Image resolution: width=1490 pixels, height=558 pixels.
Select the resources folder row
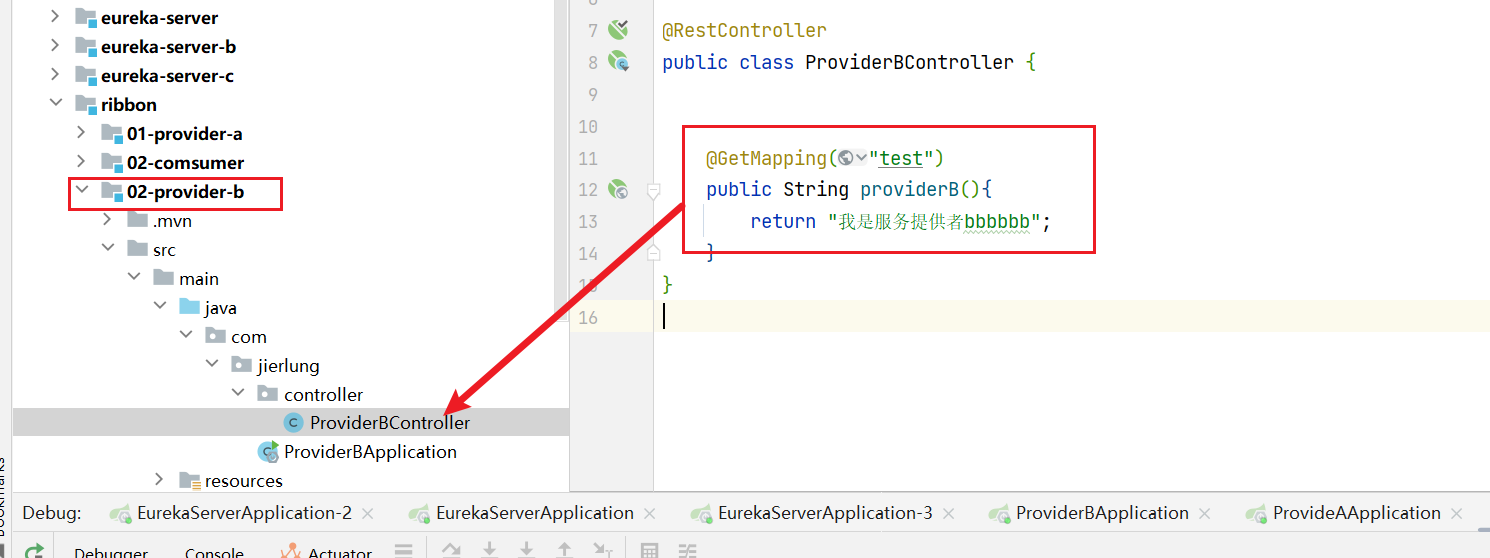click(x=290, y=480)
